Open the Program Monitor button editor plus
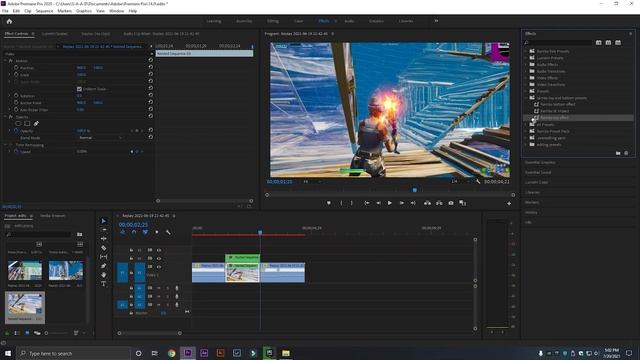Viewport: 640px width, 360px height. (x=509, y=203)
